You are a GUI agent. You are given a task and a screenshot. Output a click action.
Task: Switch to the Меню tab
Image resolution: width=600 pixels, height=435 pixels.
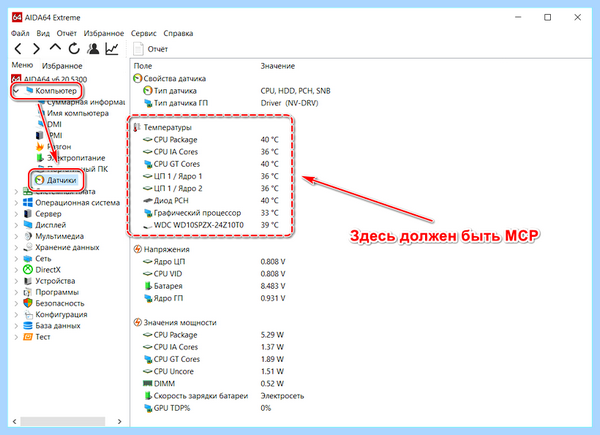22,65
